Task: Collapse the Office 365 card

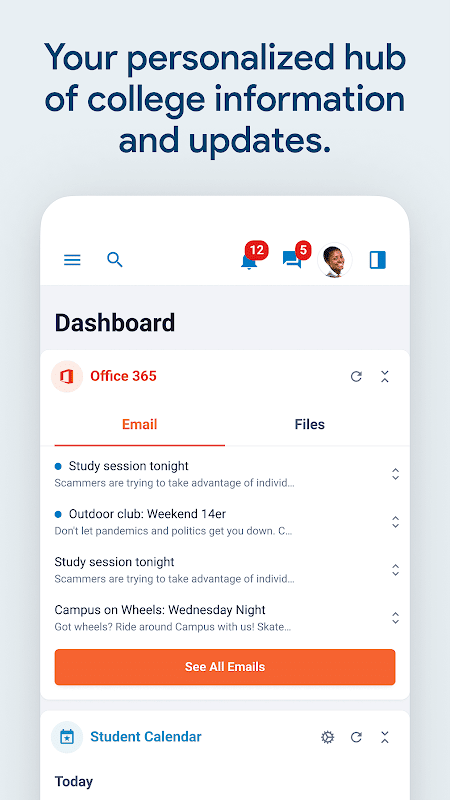Action: pos(385,377)
